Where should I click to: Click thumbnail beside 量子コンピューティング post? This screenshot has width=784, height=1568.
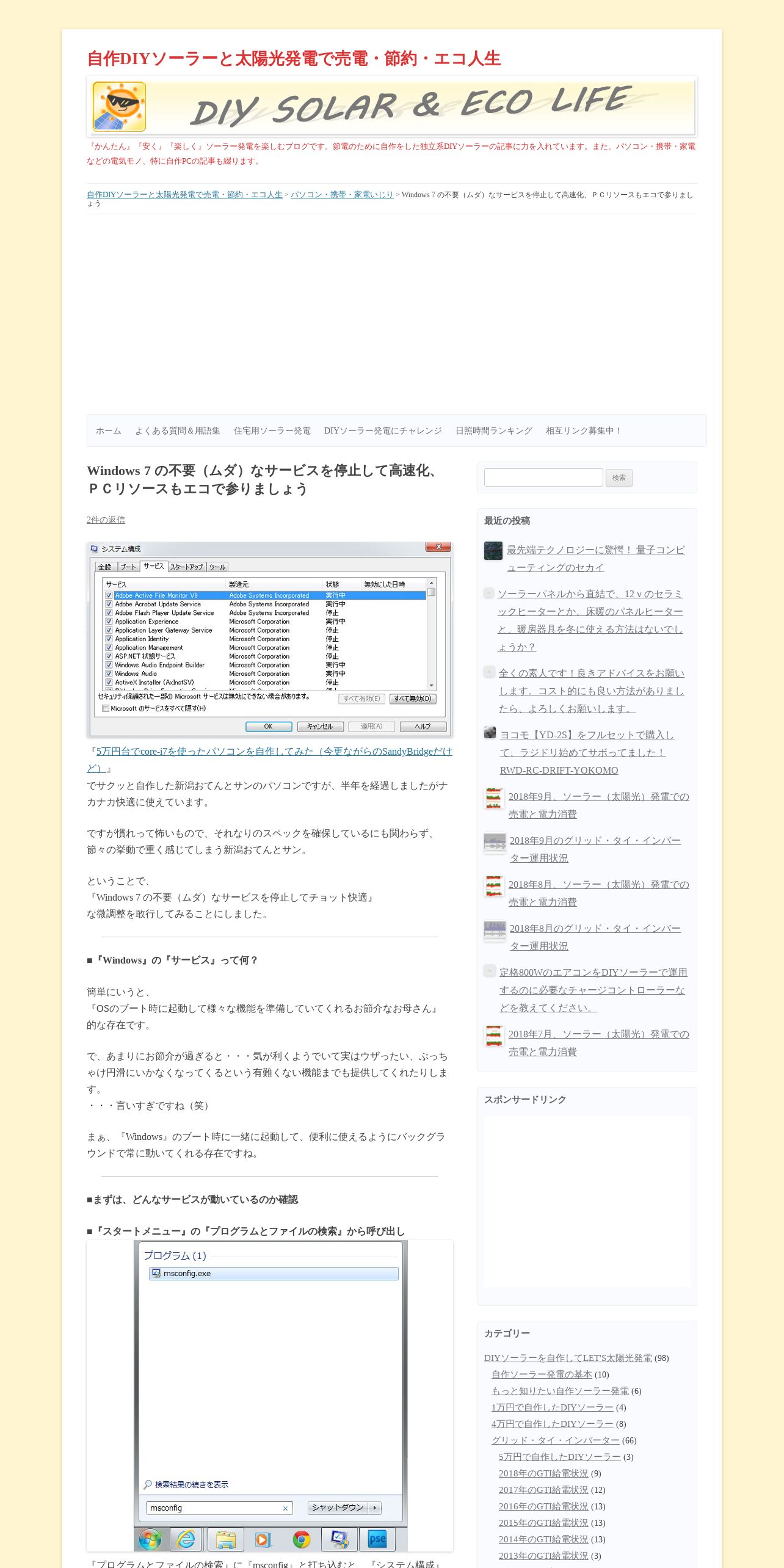coord(493,551)
